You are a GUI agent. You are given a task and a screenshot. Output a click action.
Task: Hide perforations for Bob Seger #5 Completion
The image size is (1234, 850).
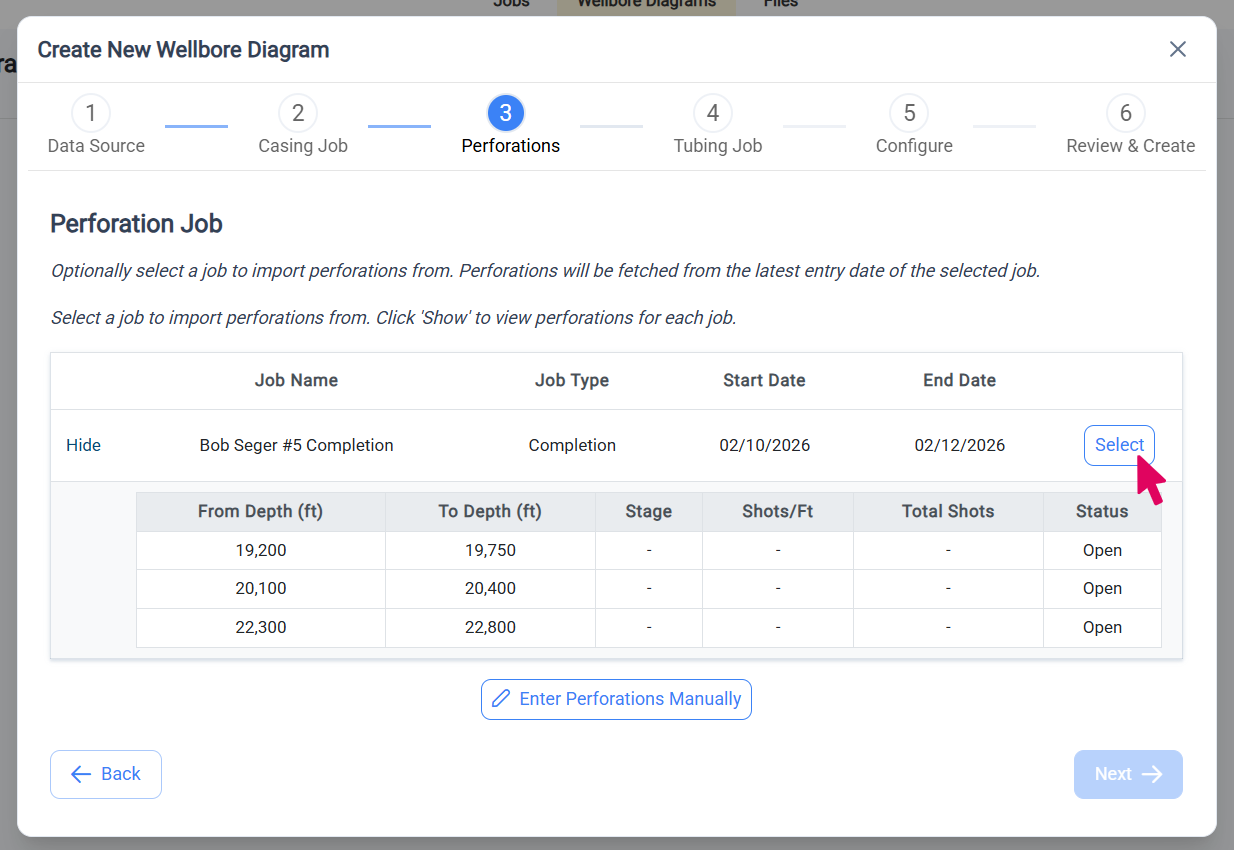83,445
